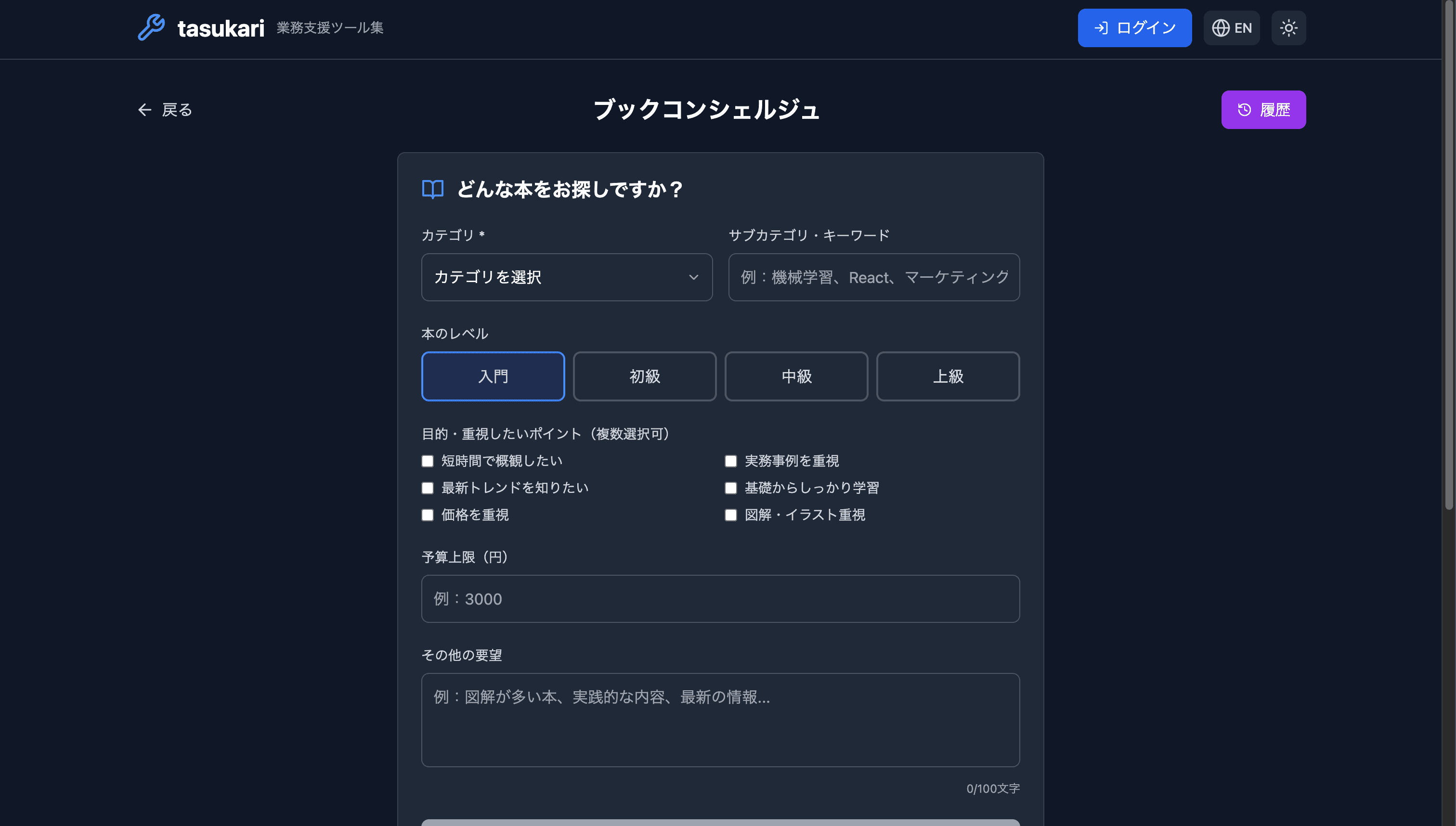Click the tasukari wrench logo icon

[150, 27]
